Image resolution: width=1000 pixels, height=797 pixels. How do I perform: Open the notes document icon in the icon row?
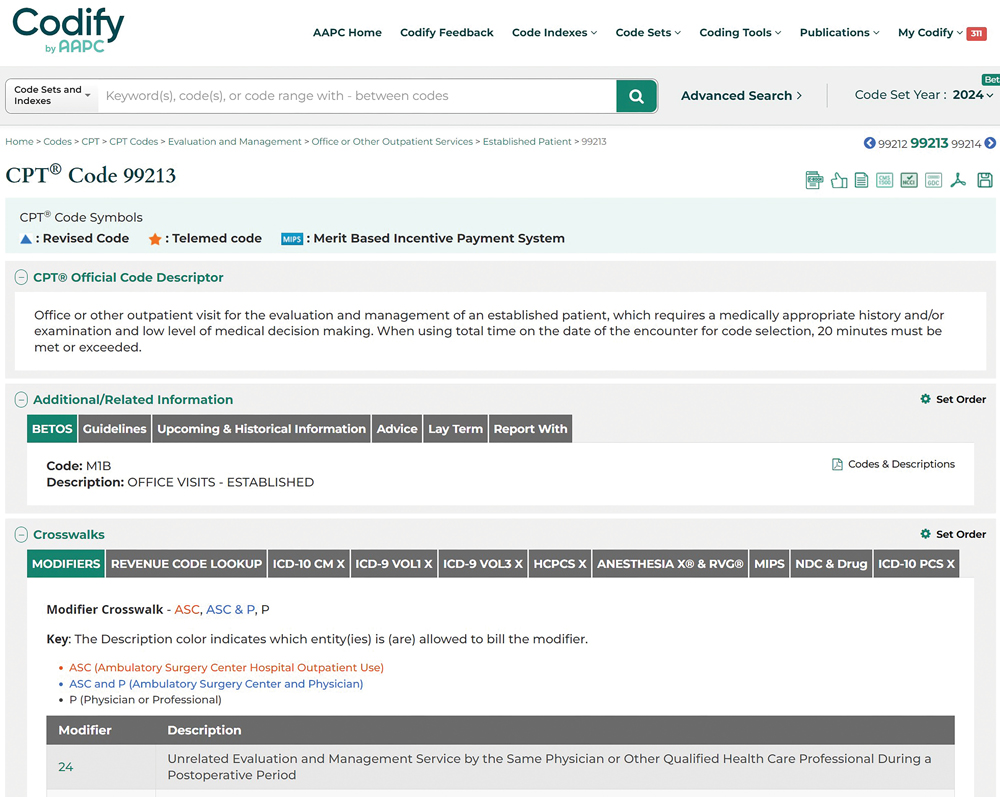(x=861, y=180)
